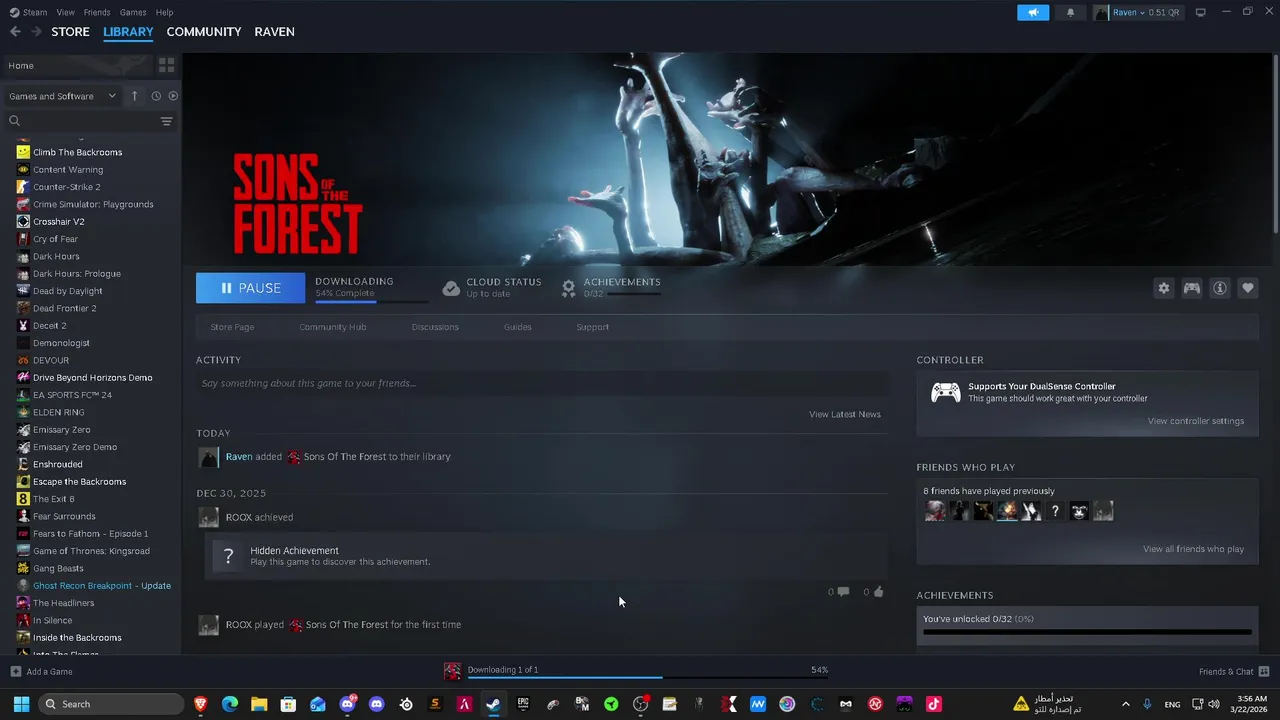Open Epic Games launcher from taskbar

pyautogui.click(x=523, y=704)
